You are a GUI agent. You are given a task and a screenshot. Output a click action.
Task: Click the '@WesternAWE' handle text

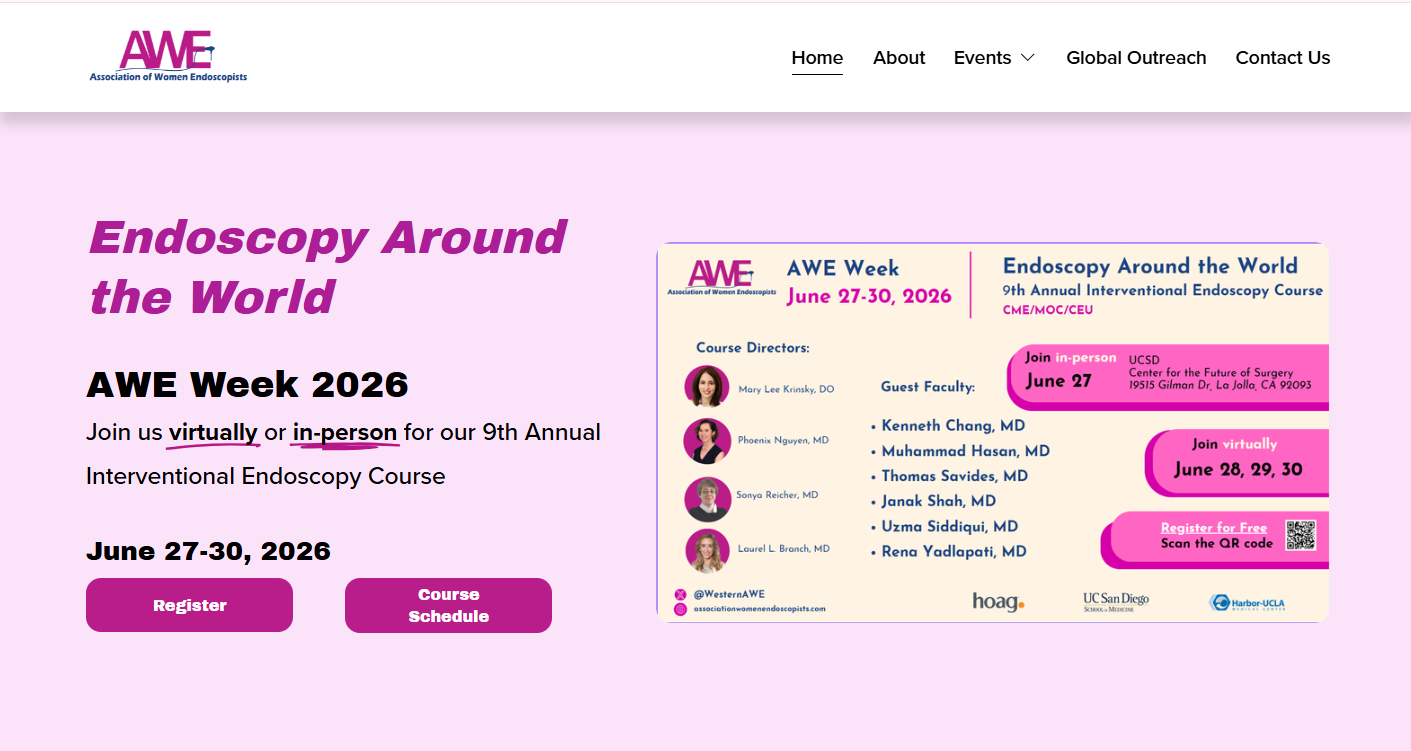coord(729,594)
